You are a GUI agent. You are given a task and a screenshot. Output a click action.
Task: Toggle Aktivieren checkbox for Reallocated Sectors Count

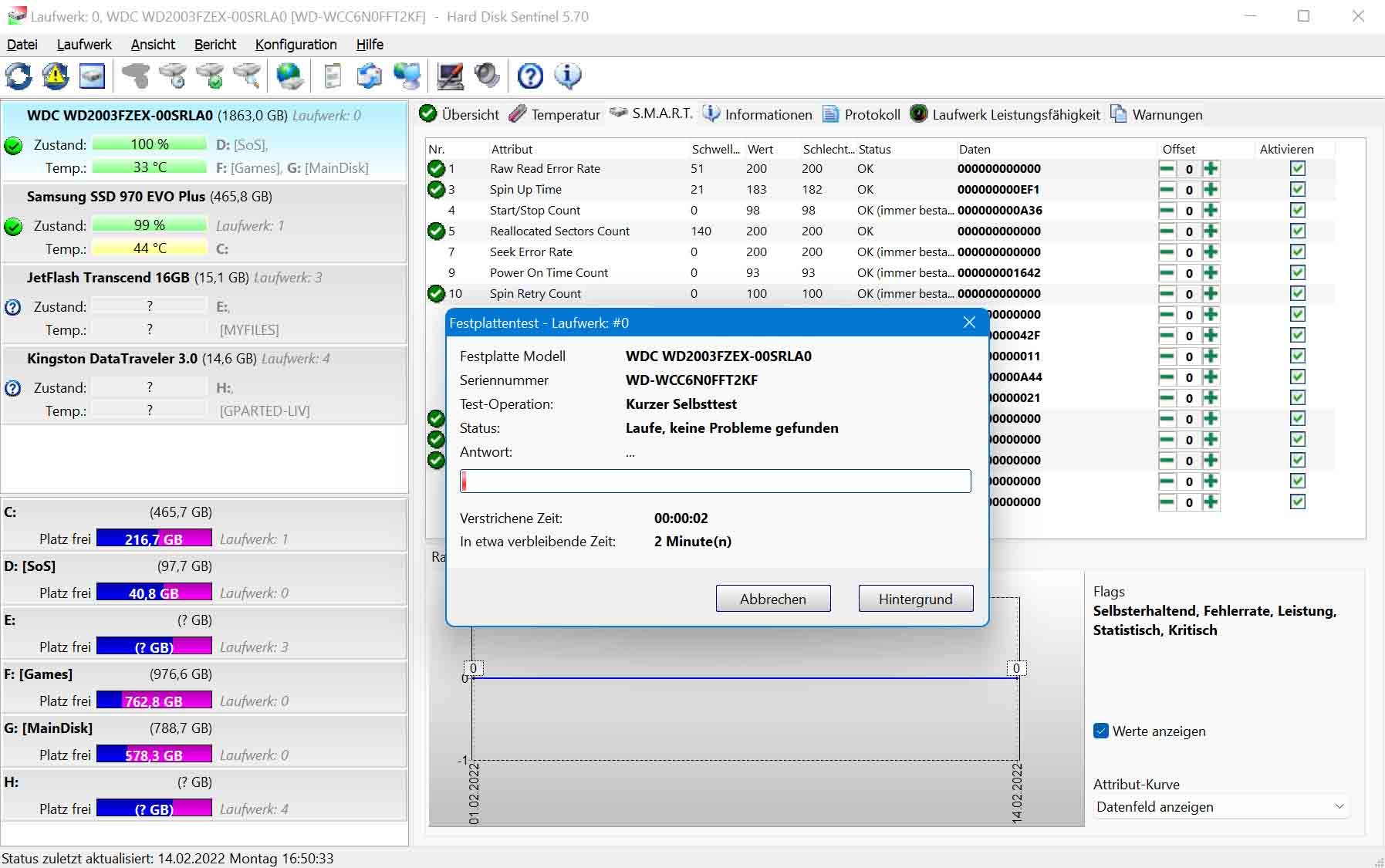click(x=1298, y=231)
